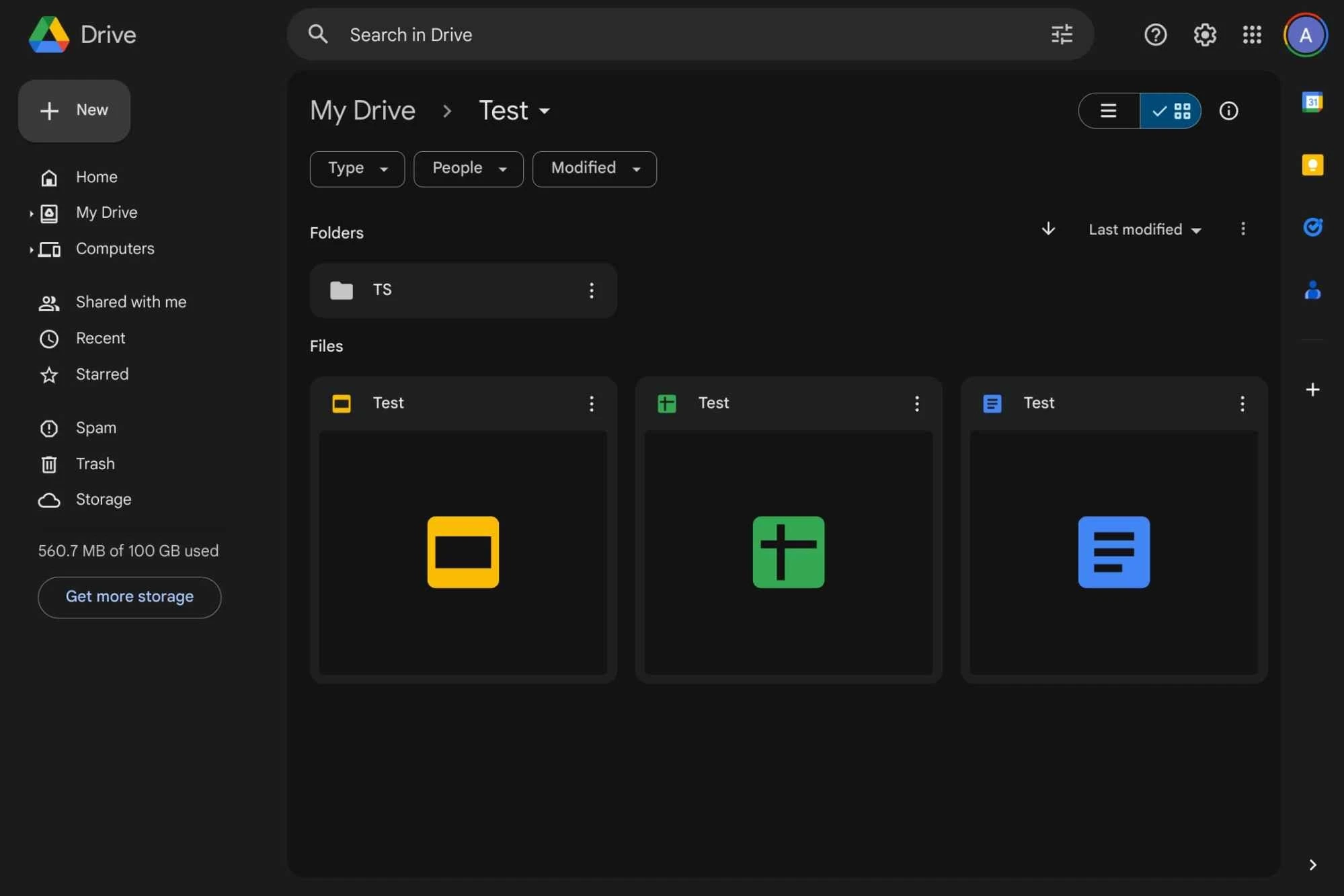Expand the People filter dropdown
The height and width of the screenshot is (896, 1344).
[468, 168]
